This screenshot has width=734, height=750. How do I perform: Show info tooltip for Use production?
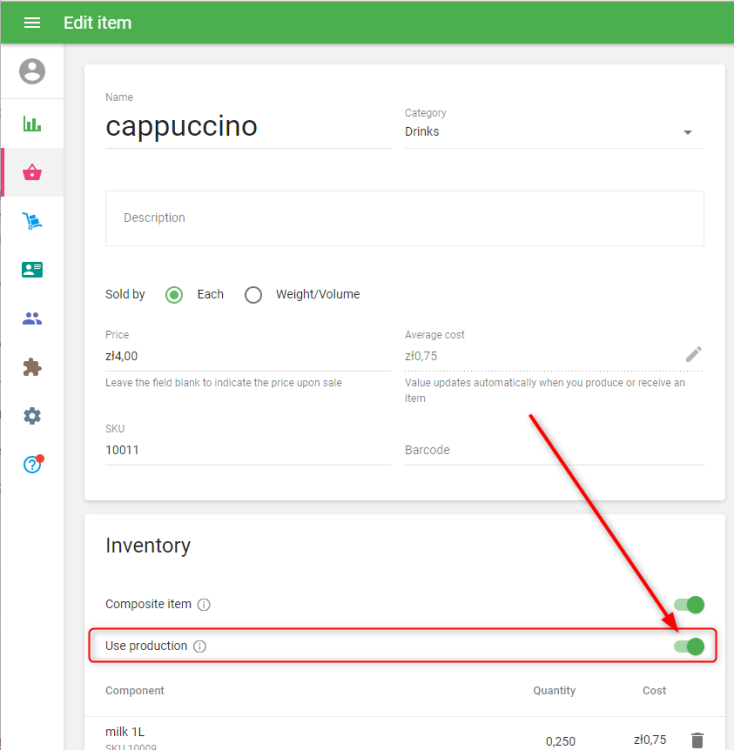[x=199, y=647]
